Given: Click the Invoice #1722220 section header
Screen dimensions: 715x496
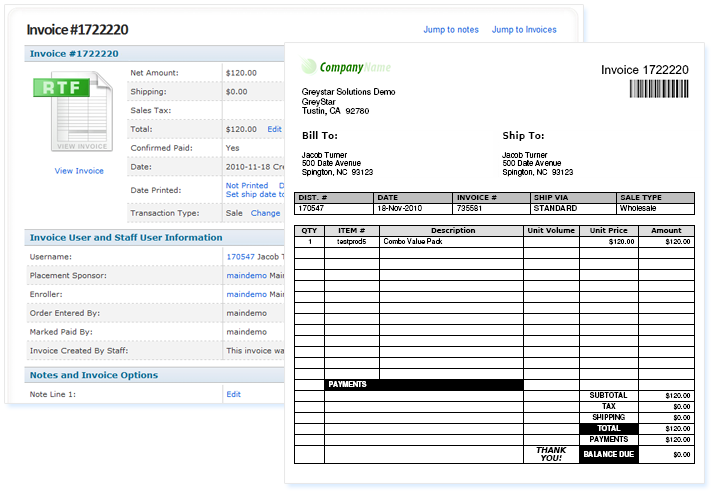Looking at the screenshot, I should coord(75,53).
